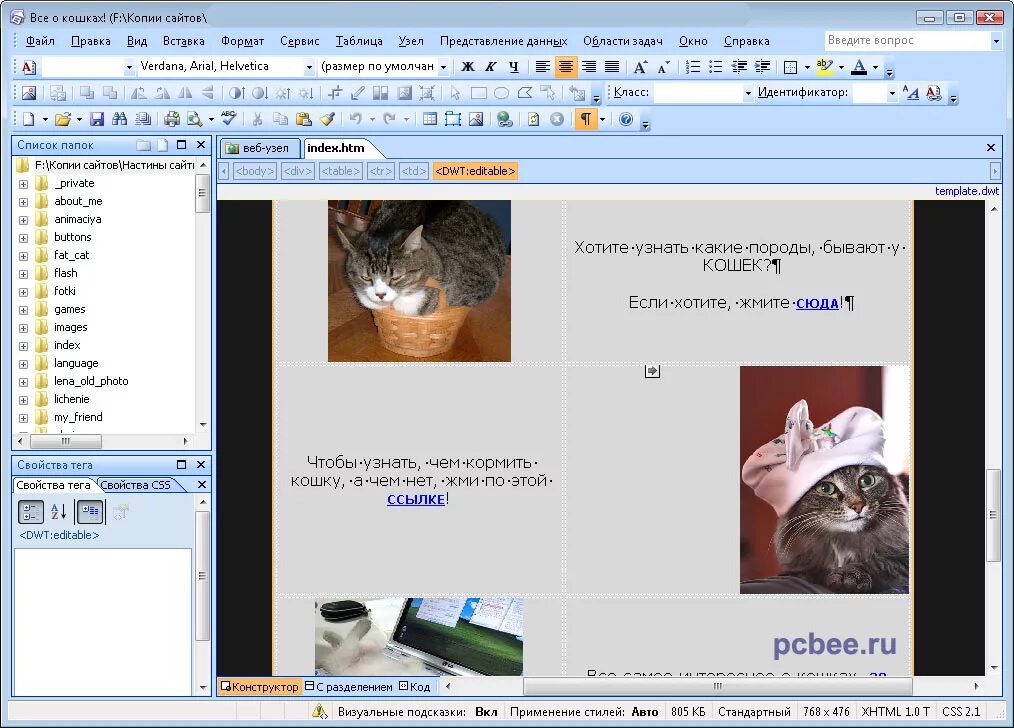Open the Области задач menu
The width and height of the screenshot is (1014, 728).
[623, 41]
